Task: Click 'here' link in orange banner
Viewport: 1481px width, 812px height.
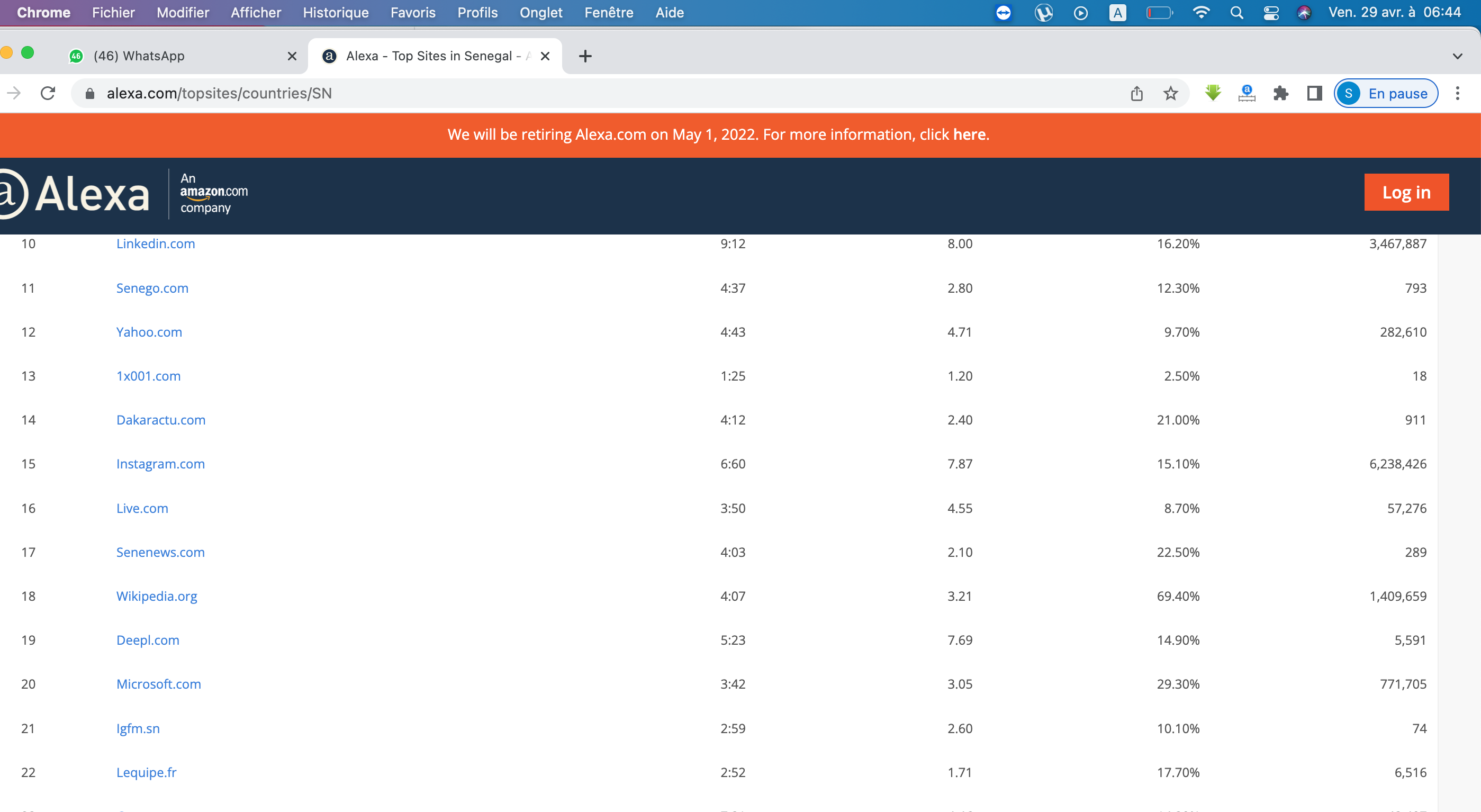Action: coord(969,134)
